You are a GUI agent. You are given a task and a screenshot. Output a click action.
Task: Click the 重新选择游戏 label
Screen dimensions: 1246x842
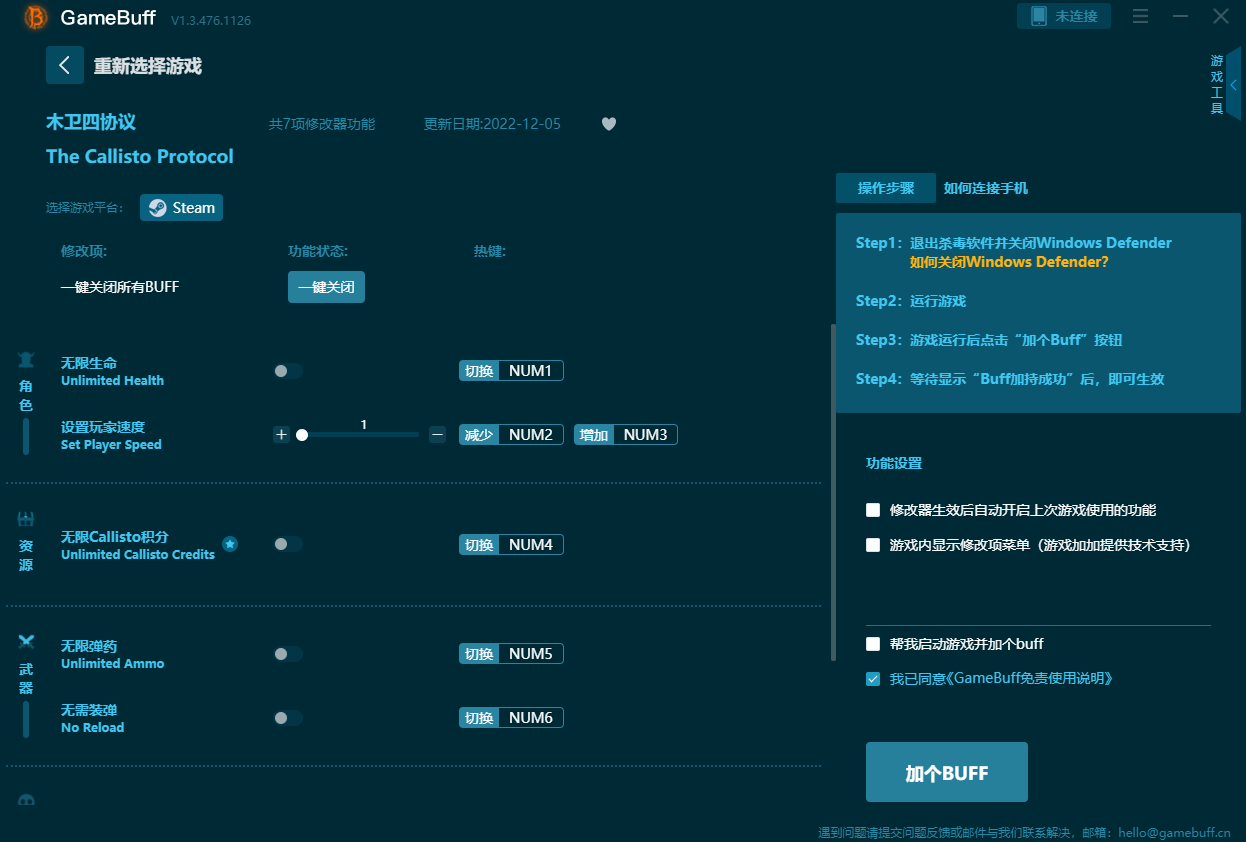click(x=148, y=66)
